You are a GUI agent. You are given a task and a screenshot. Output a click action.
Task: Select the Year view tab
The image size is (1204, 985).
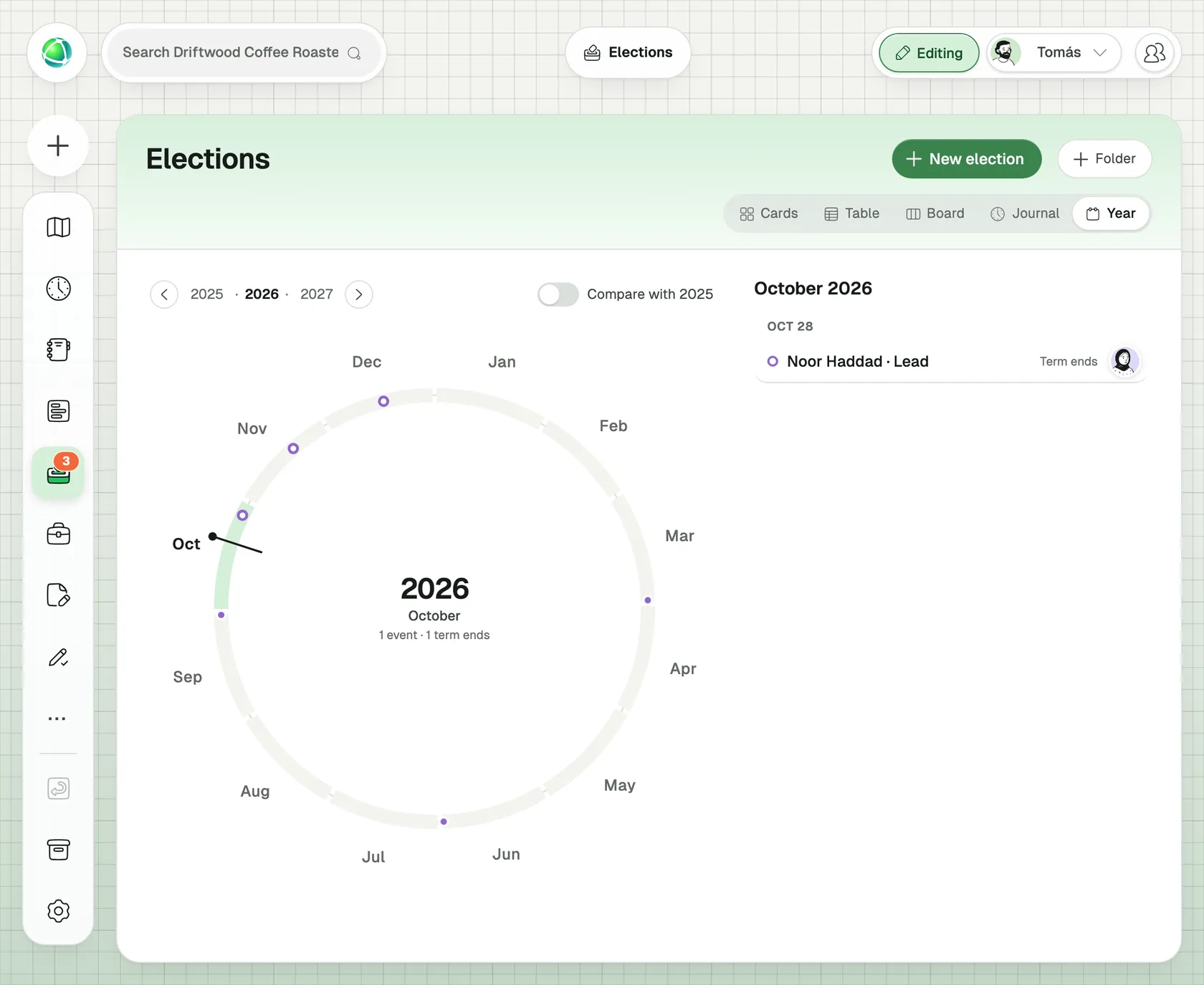point(1111,213)
